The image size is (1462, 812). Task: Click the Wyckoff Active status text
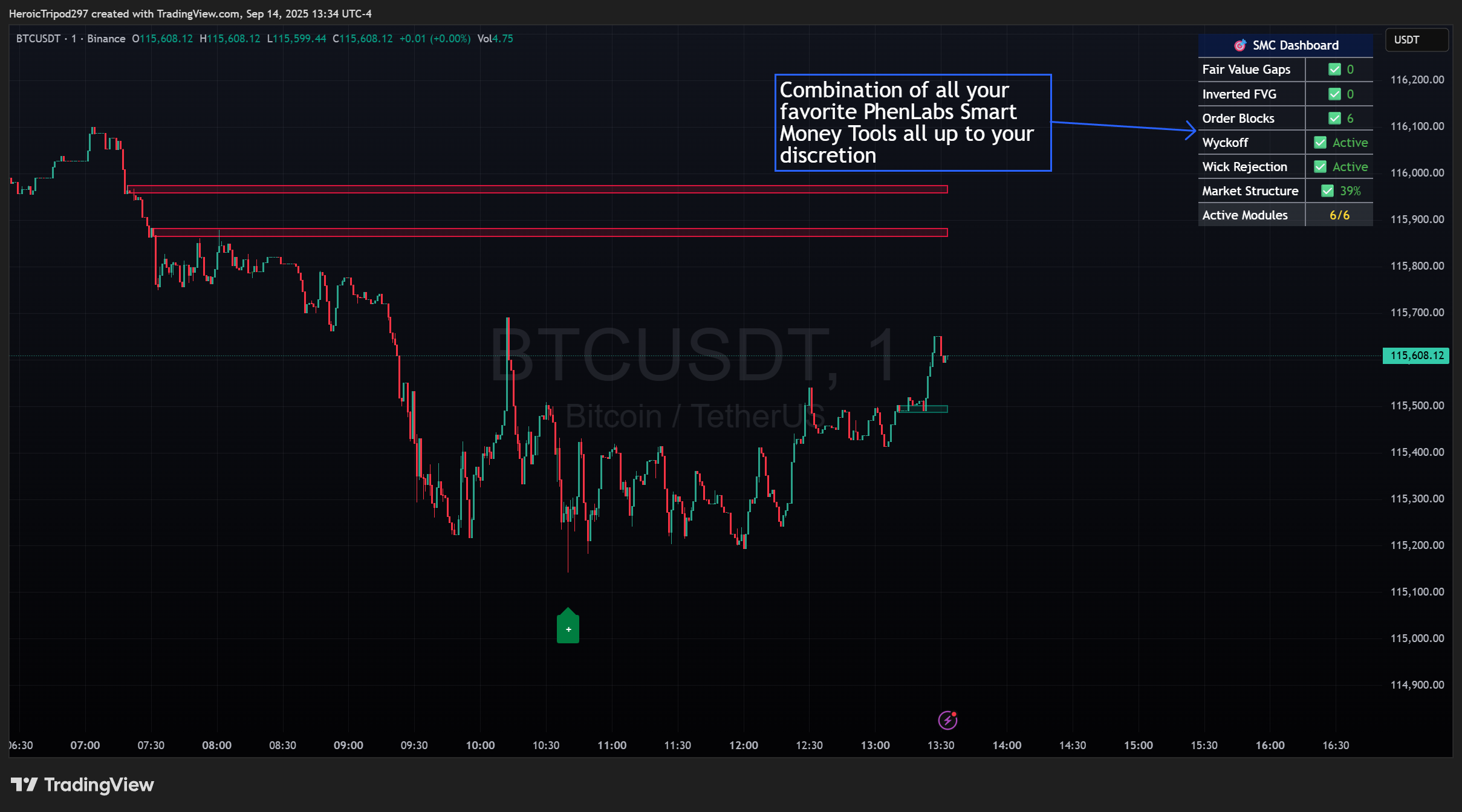[1350, 142]
